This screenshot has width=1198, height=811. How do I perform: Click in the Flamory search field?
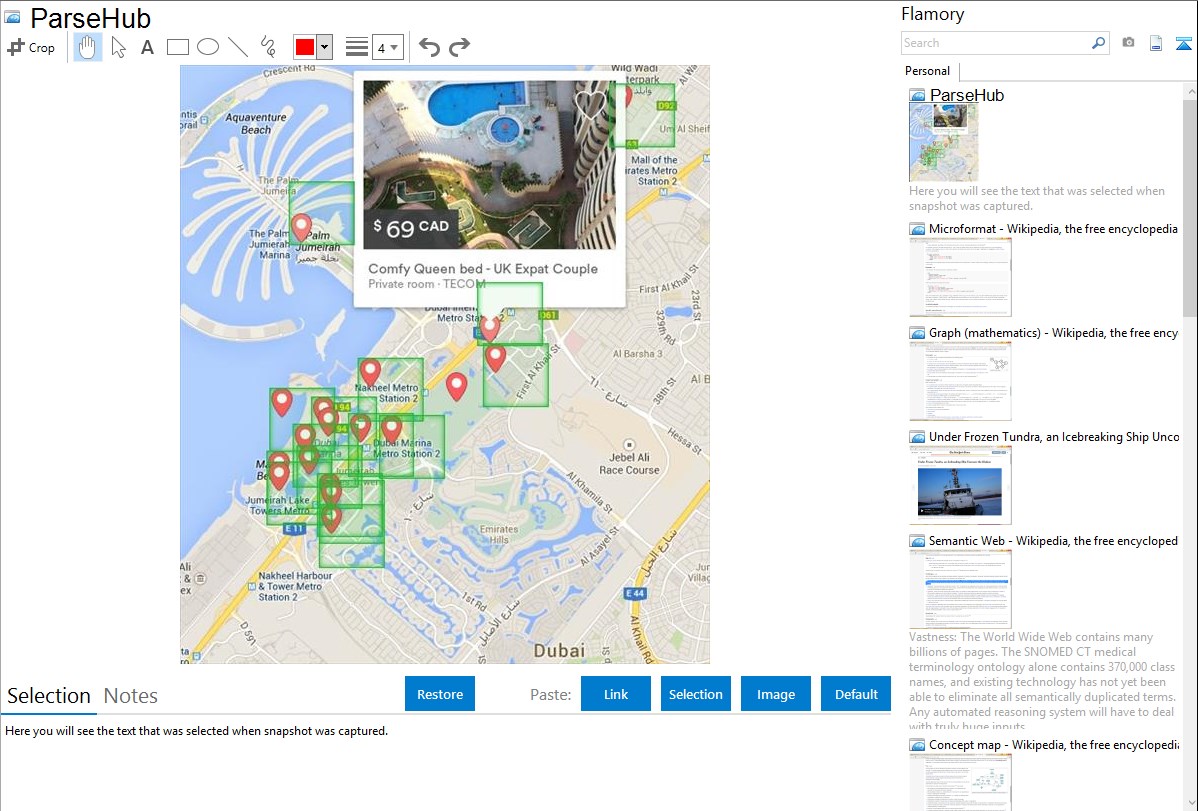[995, 43]
